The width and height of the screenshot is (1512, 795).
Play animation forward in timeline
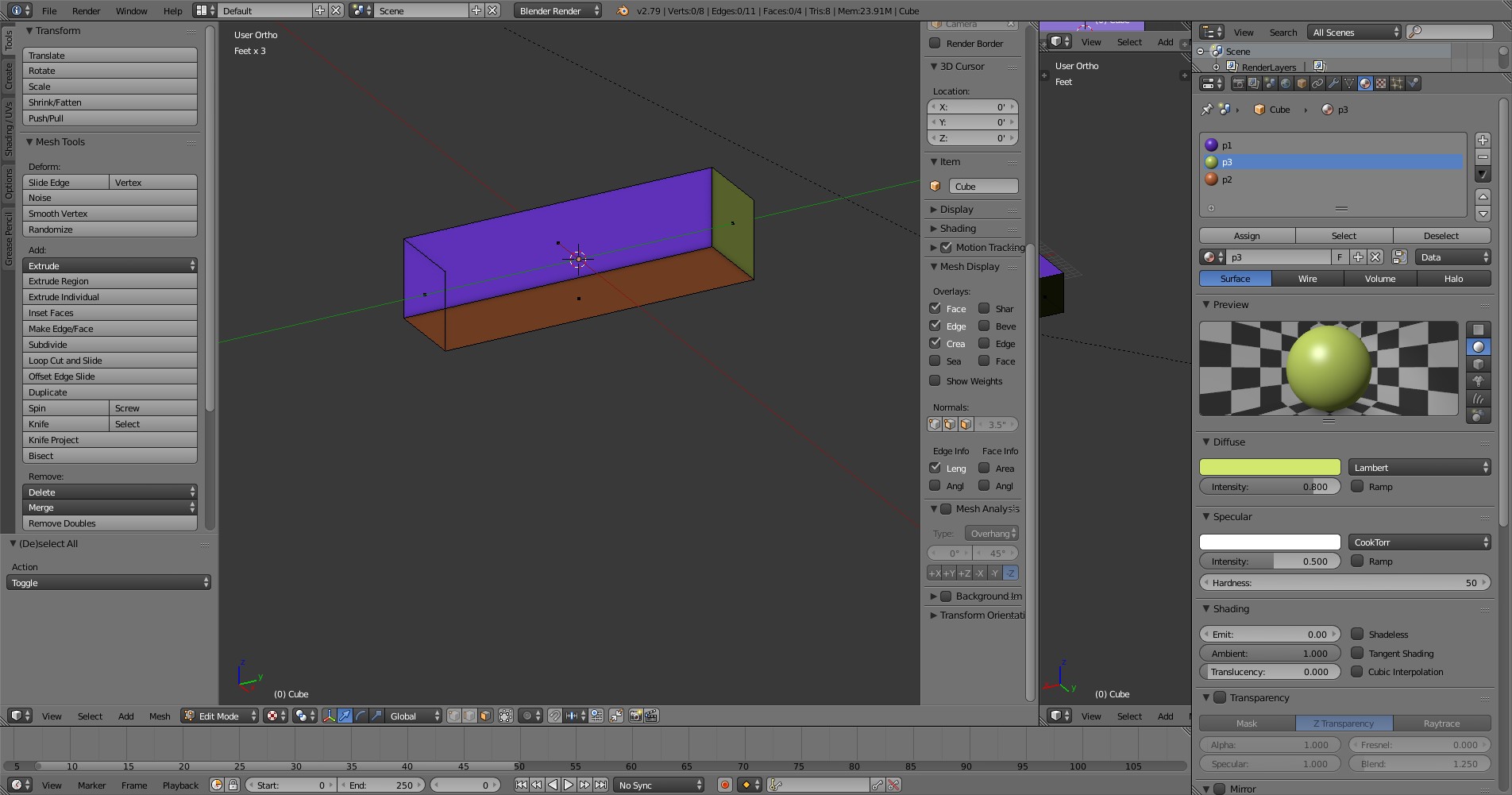pyautogui.click(x=569, y=785)
